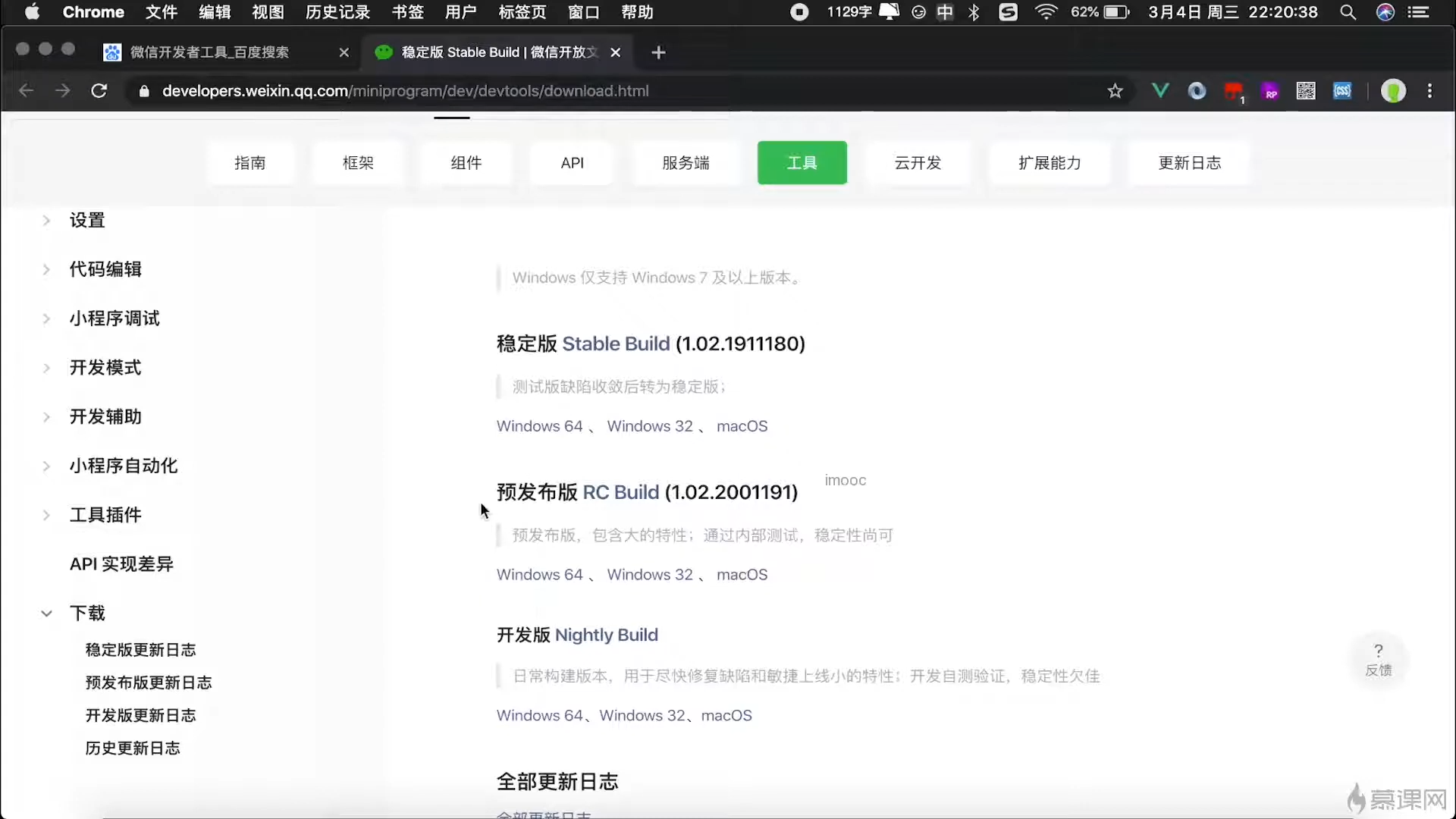Click the padlock site info icon
Image resolution: width=1456 pixels, height=819 pixels.
(x=143, y=91)
